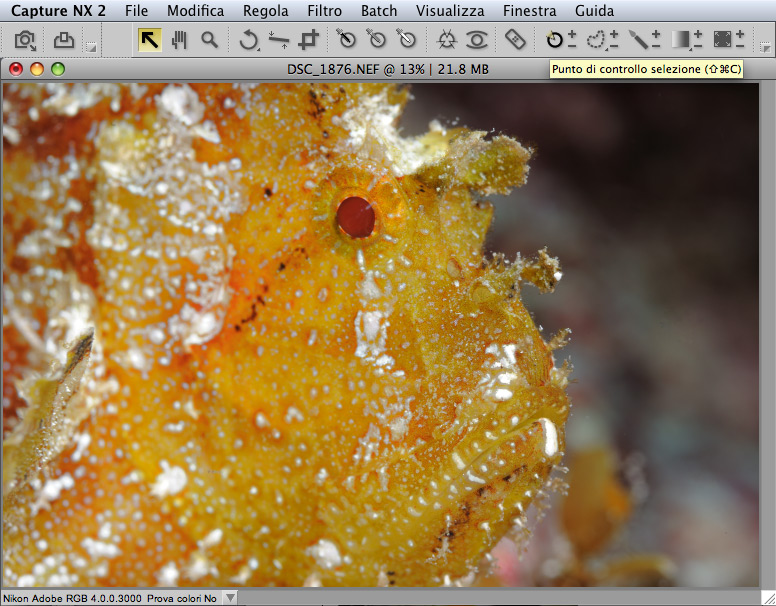Set Fill/Remove tool to plus mode
The width and height of the screenshot is (776, 606).
[740, 34]
